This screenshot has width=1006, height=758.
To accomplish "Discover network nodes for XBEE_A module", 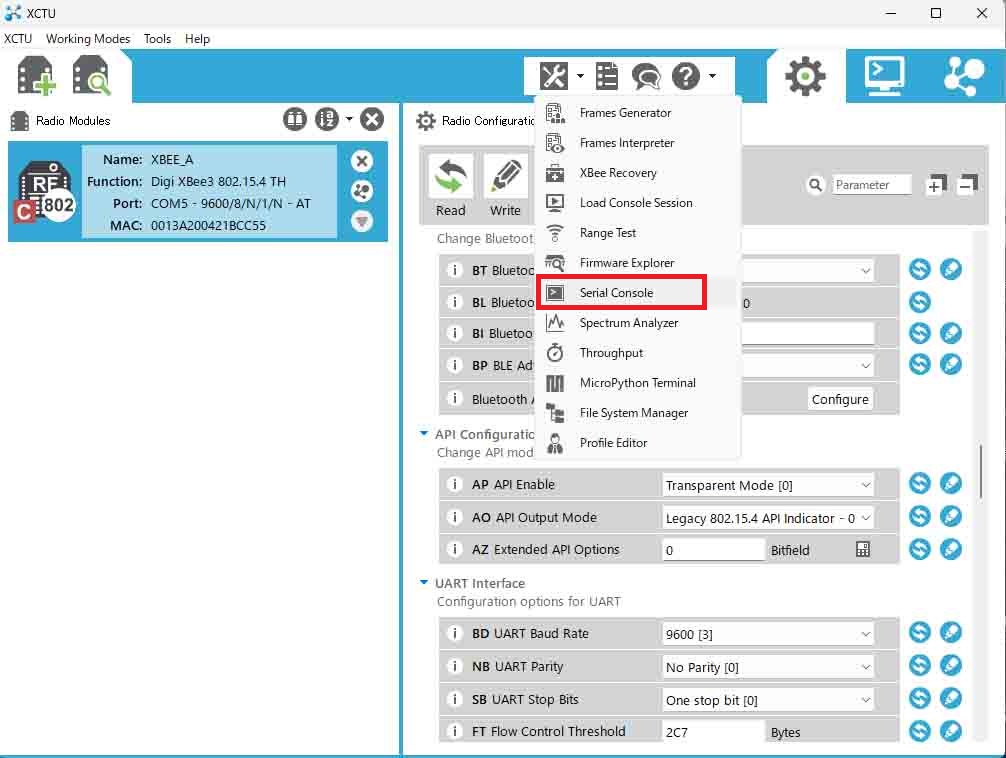I will tap(362, 191).
